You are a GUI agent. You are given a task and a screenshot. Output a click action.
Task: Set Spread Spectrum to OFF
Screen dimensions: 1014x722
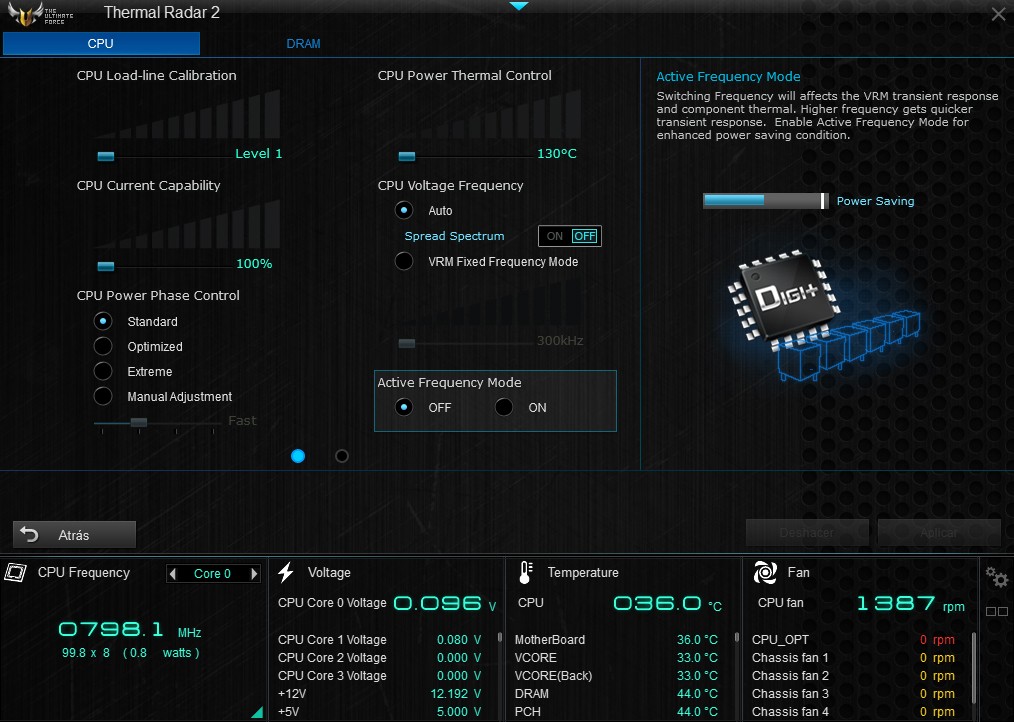click(585, 236)
